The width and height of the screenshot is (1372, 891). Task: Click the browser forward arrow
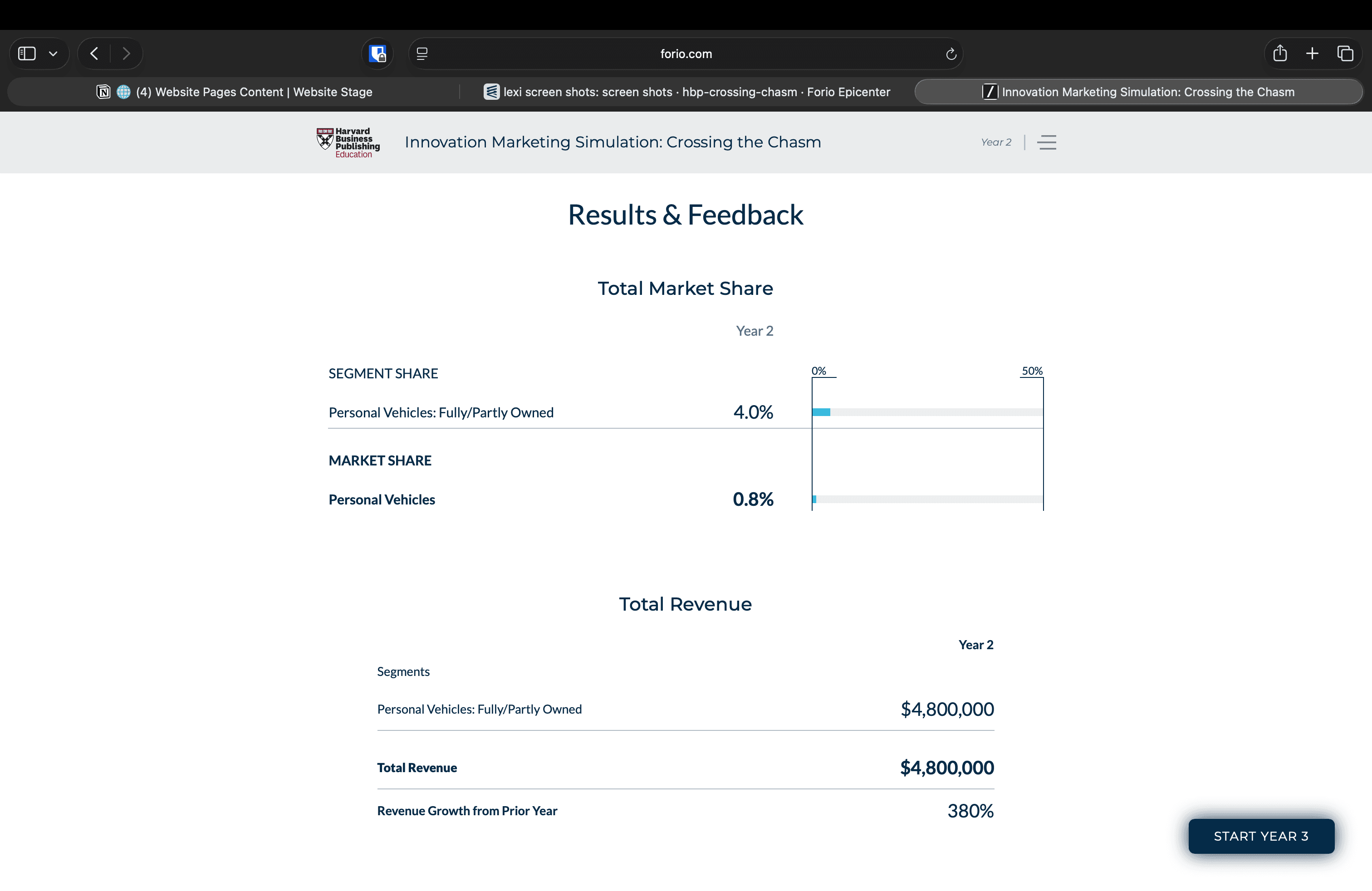[x=126, y=54]
